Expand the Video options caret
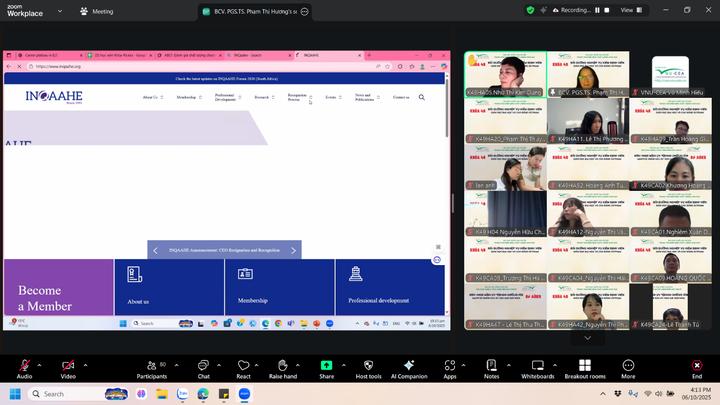 (x=85, y=365)
